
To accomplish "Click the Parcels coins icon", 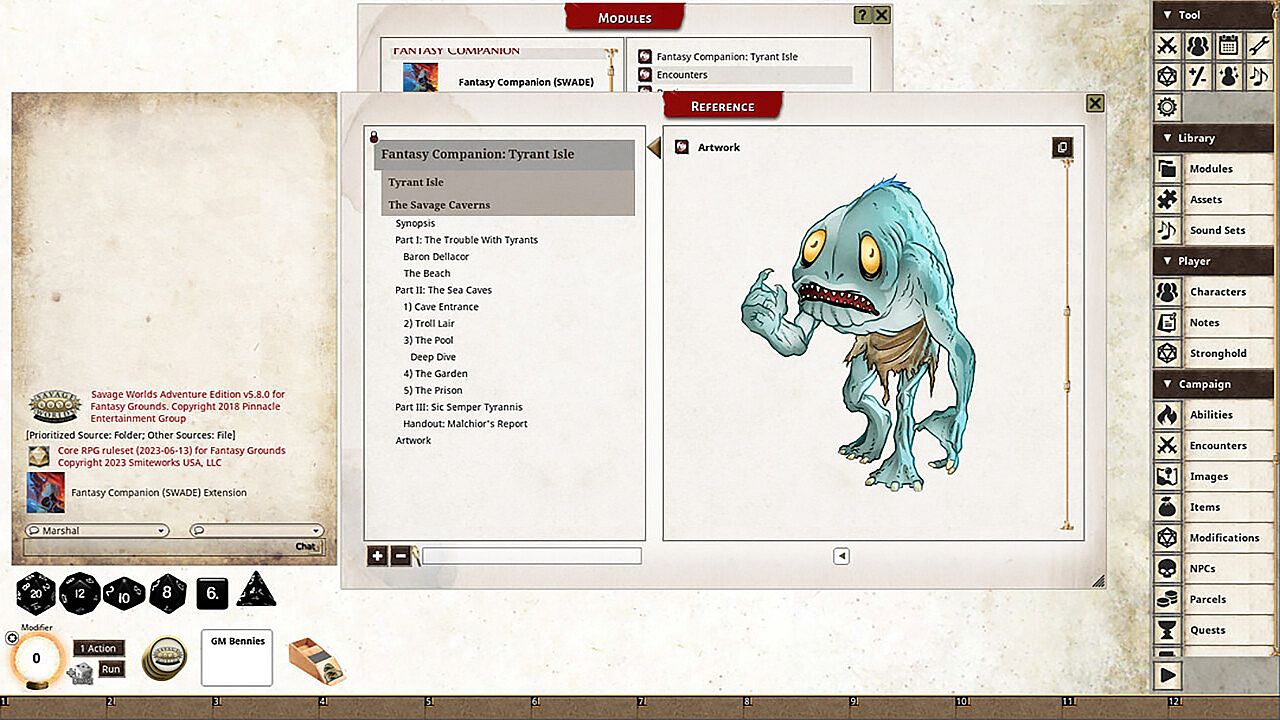I will (x=1167, y=600).
